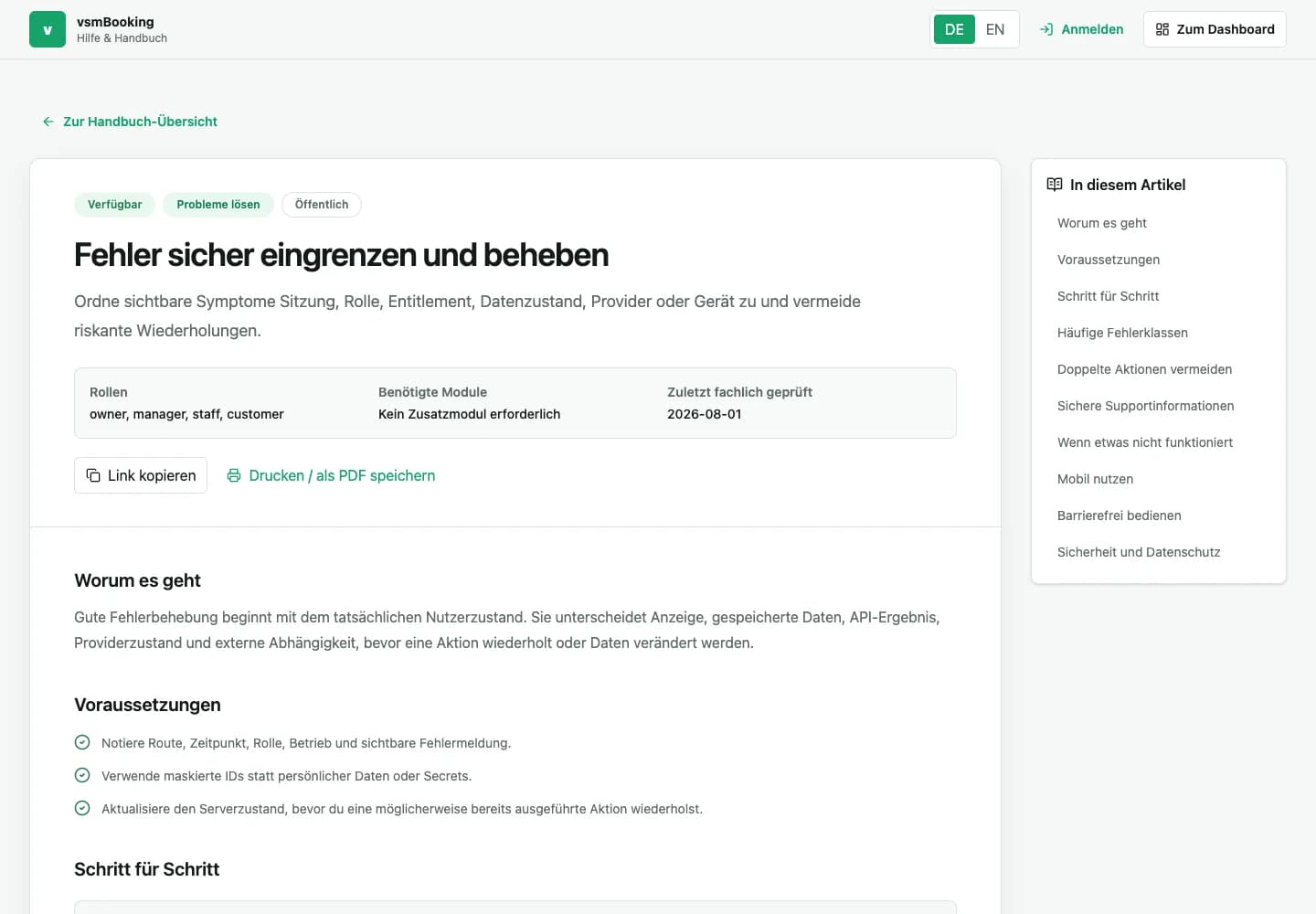Click the Schritt für Schritt heading in article body
Viewport: 1316px width, 914px height.
pyautogui.click(x=146, y=869)
